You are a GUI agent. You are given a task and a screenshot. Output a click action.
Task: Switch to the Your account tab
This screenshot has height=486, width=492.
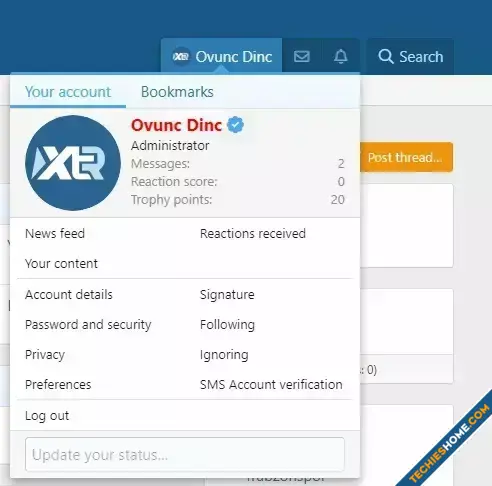click(68, 92)
